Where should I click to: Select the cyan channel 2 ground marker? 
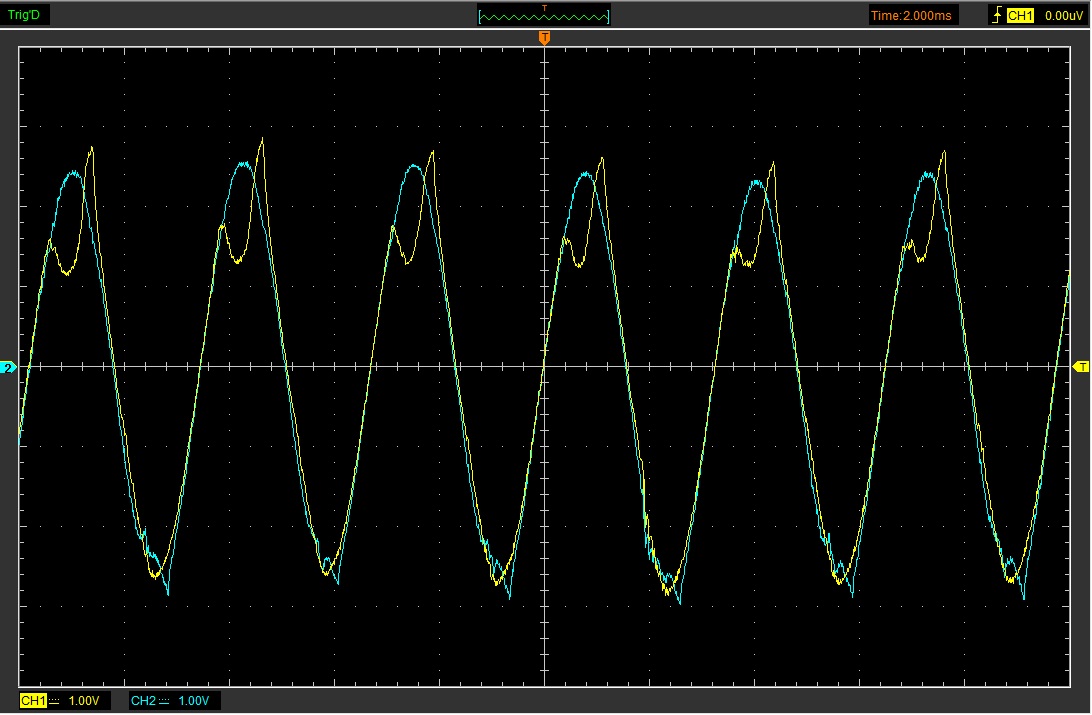tap(10, 368)
